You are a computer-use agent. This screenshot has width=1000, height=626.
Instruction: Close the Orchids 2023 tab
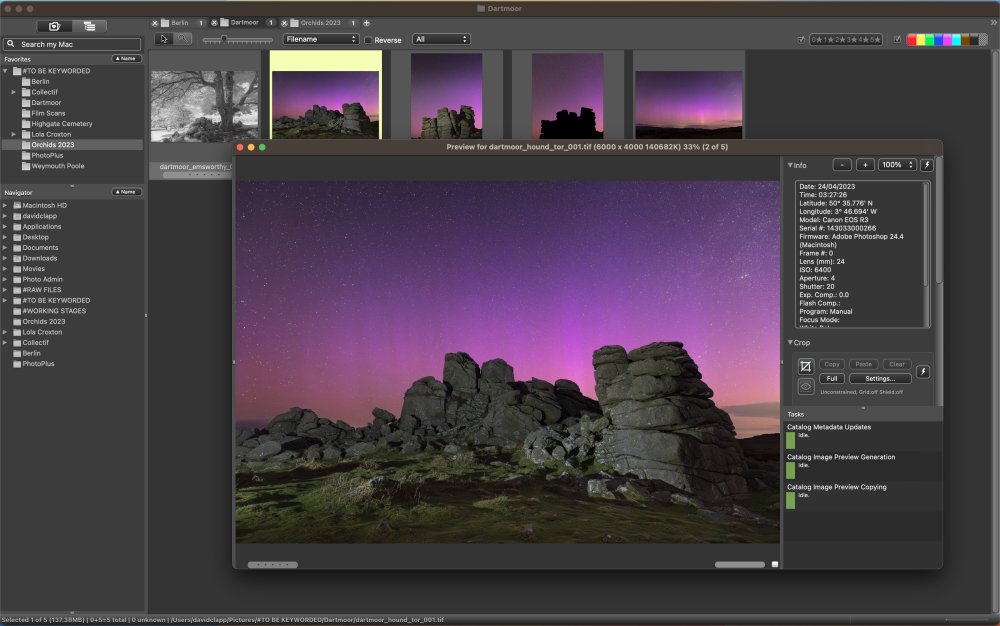[284, 23]
